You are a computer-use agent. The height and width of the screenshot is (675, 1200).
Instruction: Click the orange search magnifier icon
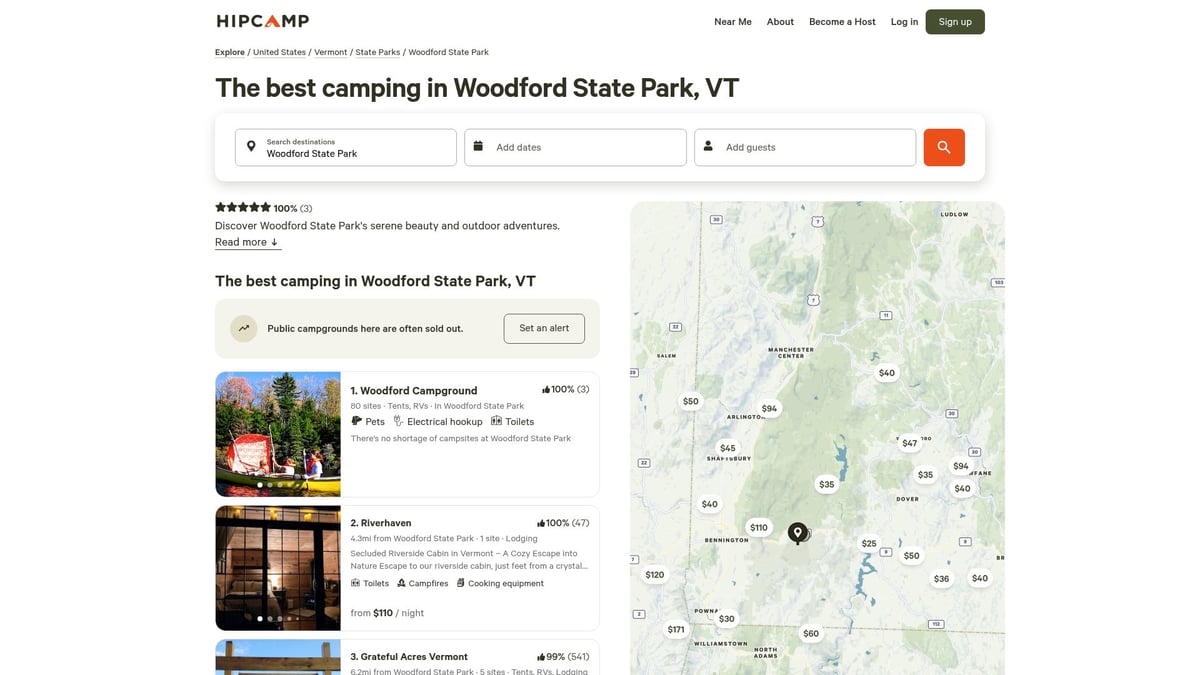click(943, 147)
